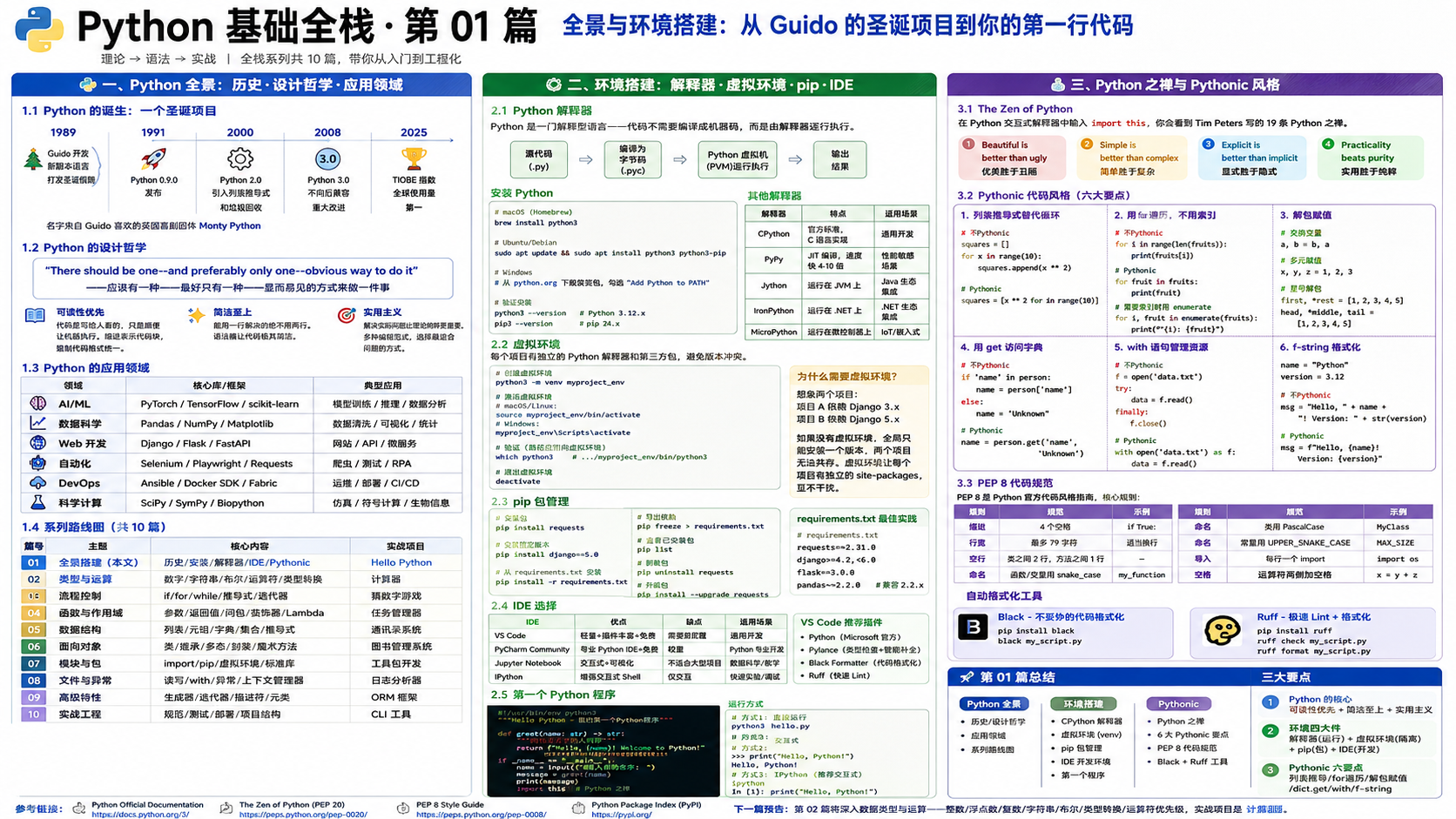Click the 3.3 PEP 8 代码规范 heading
Screen dimensions: 1456x819
[1005, 483]
